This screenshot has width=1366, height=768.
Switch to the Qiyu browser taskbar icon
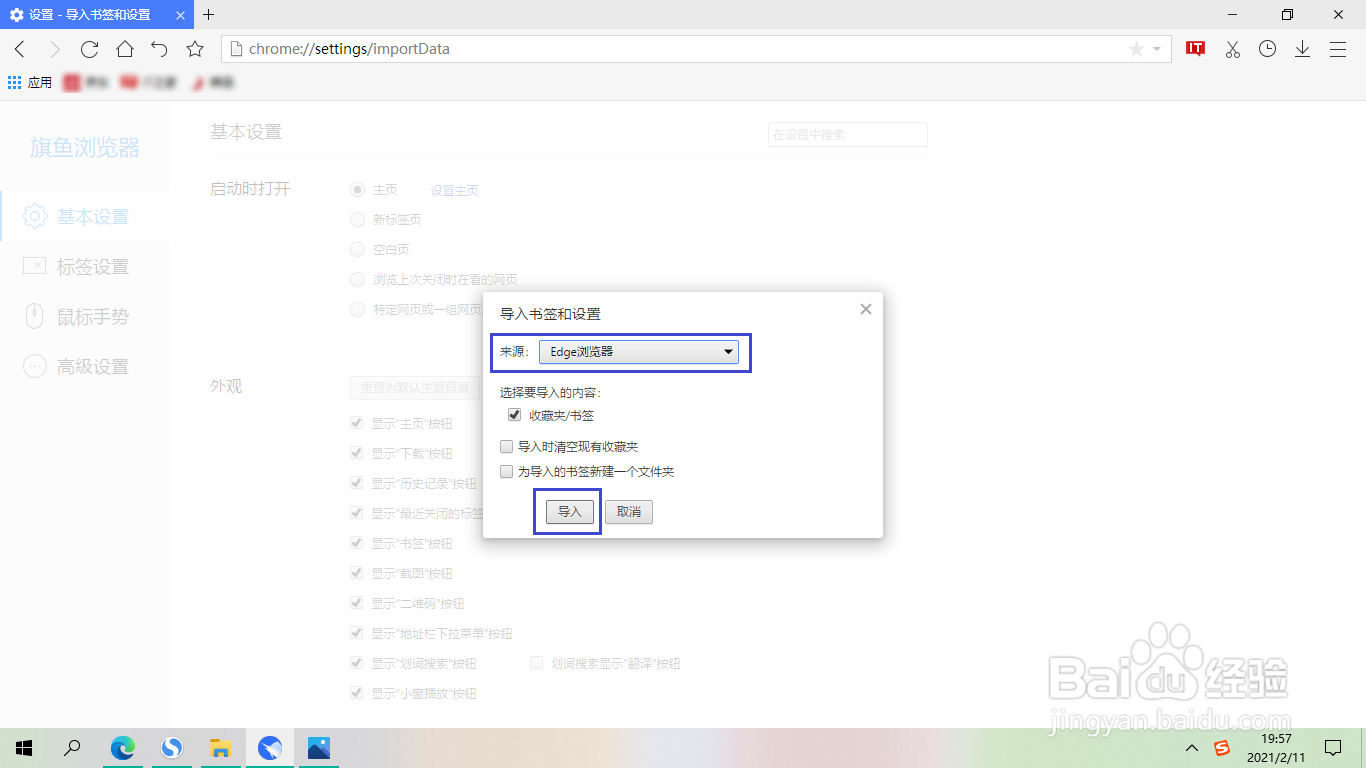(269, 747)
